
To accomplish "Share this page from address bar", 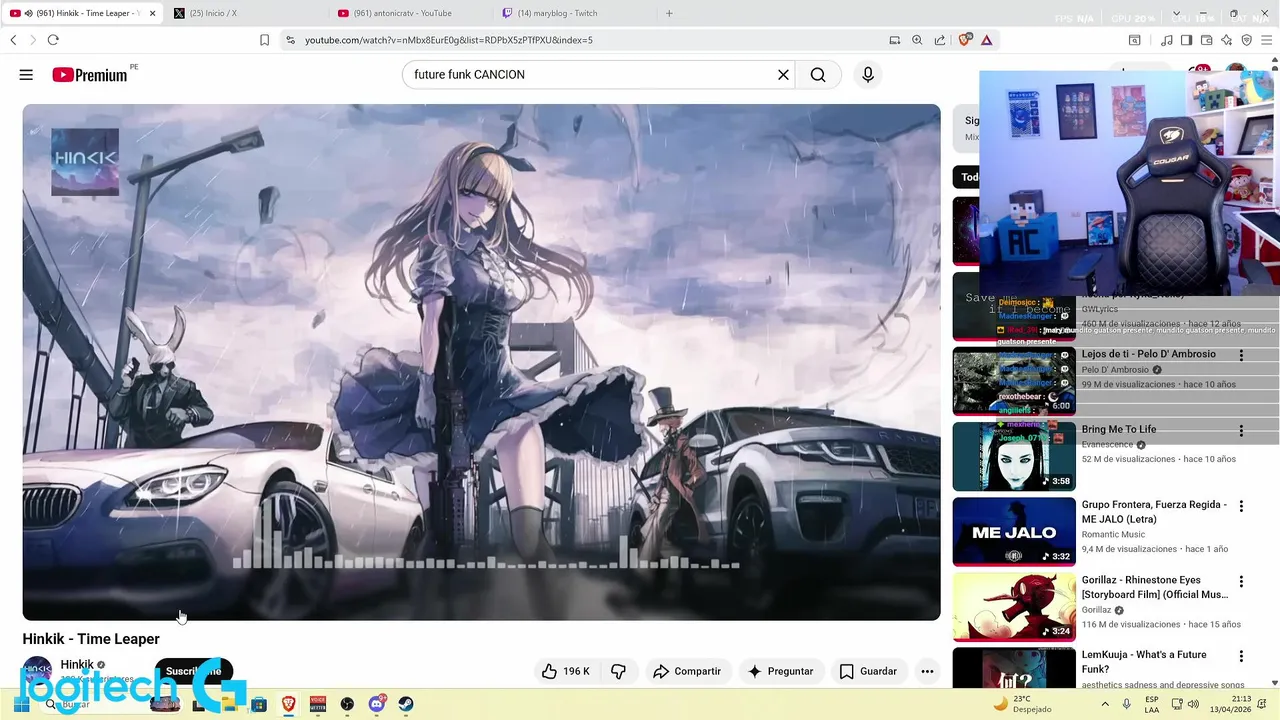I will click(940, 40).
